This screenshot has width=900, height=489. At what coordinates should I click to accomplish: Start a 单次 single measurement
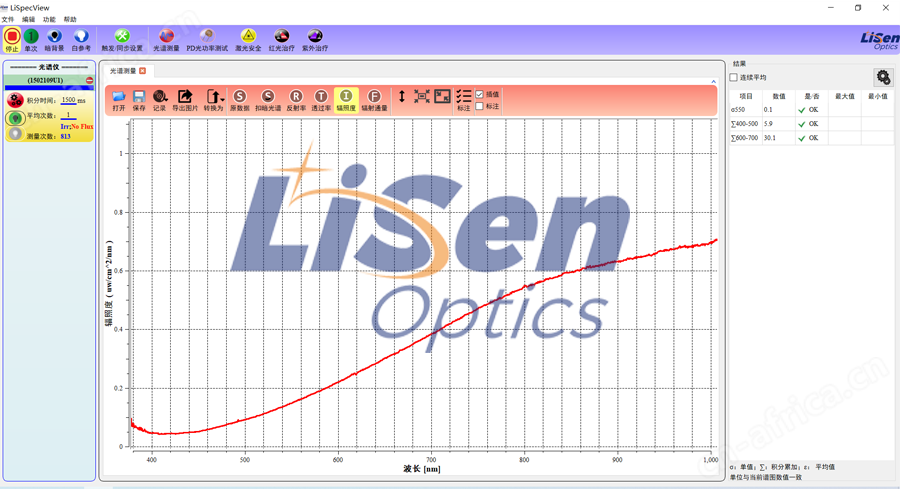point(31,40)
